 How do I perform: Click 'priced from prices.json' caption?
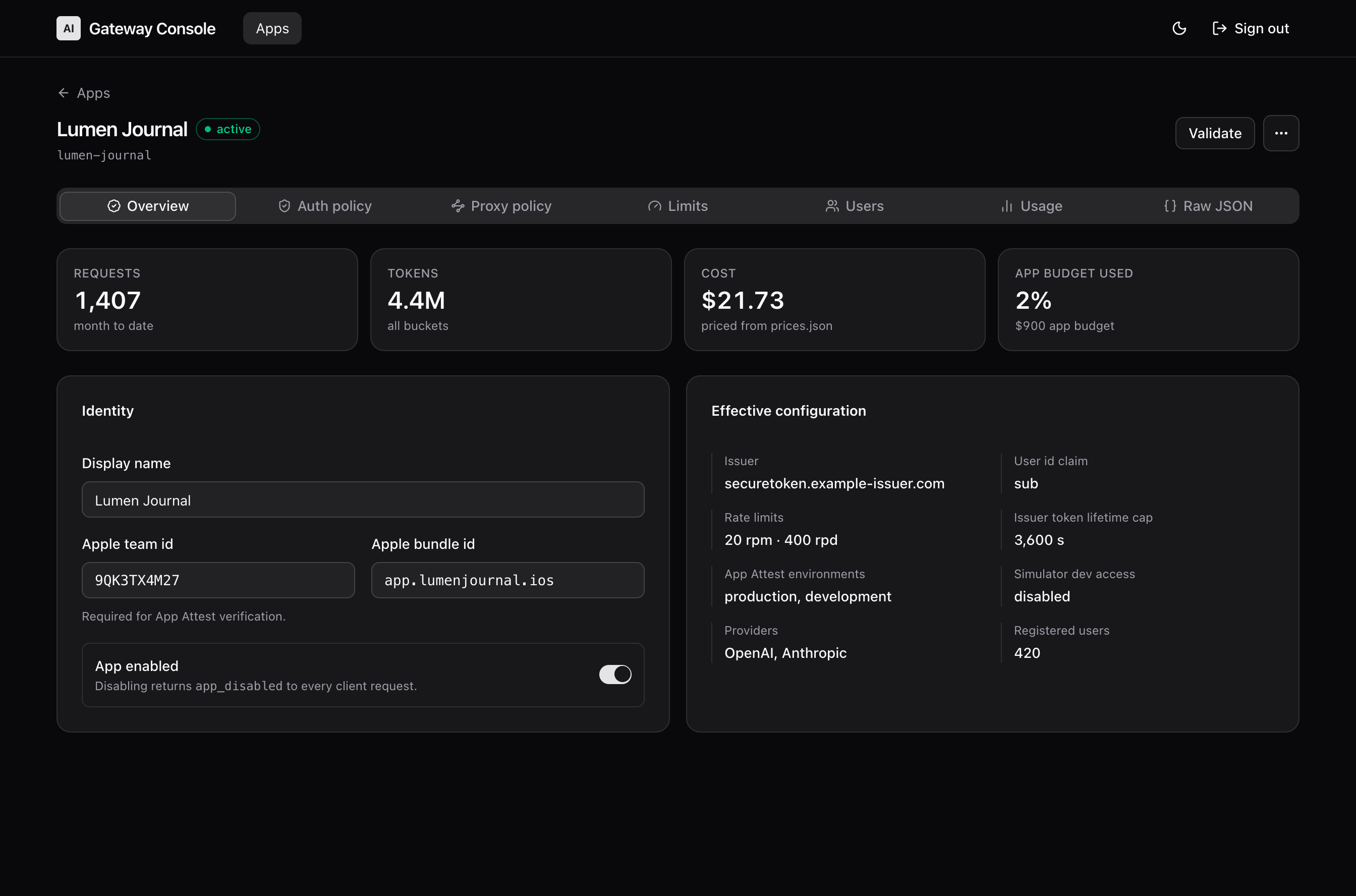click(x=766, y=326)
